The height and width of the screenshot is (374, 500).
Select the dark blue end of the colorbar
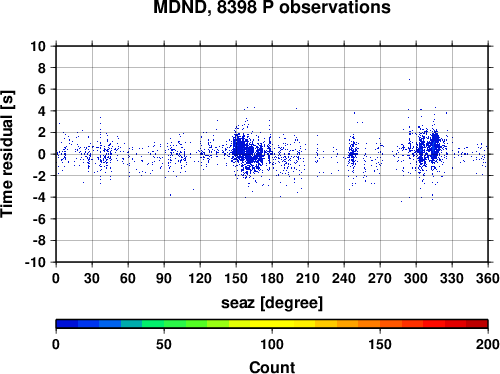point(67,324)
